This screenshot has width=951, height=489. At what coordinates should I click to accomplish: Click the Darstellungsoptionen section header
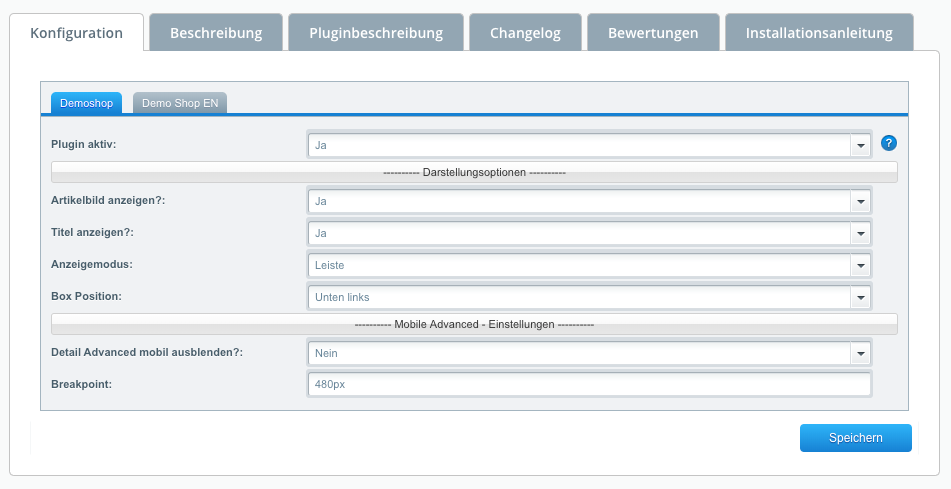click(474, 172)
